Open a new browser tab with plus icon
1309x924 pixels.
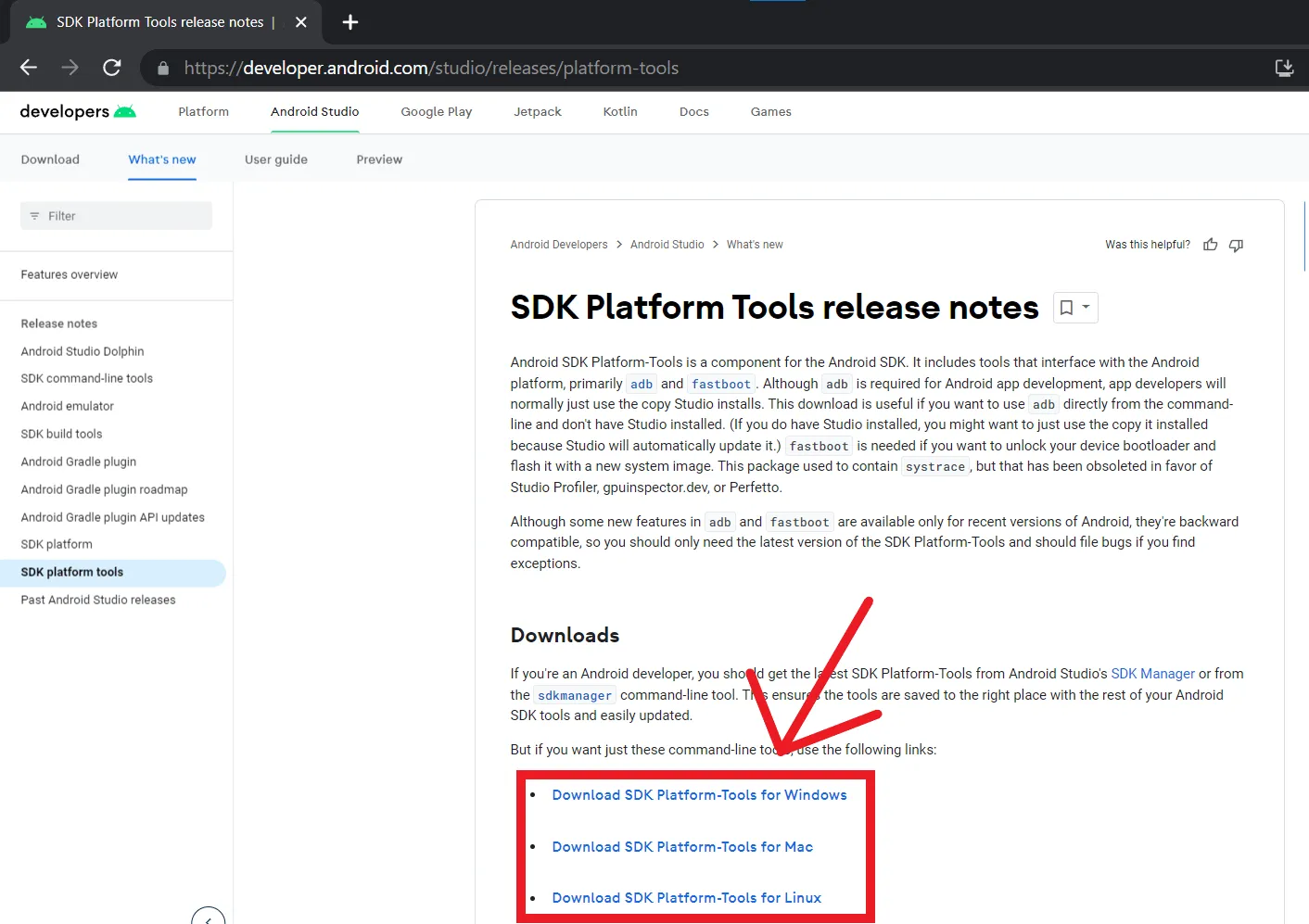(350, 22)
